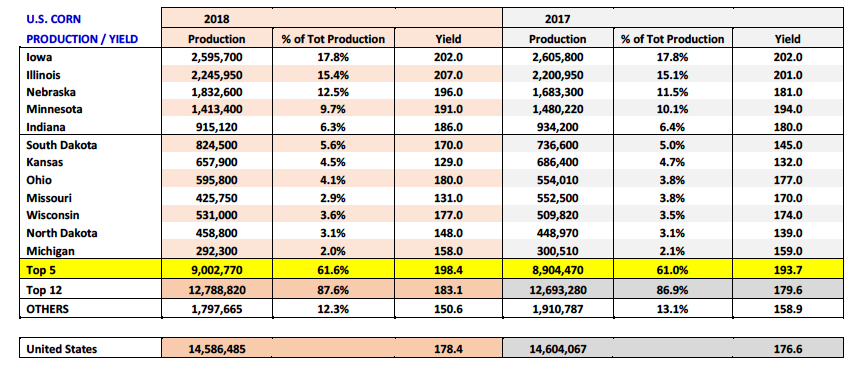Select the OTHERS row label

coord(47,308)
